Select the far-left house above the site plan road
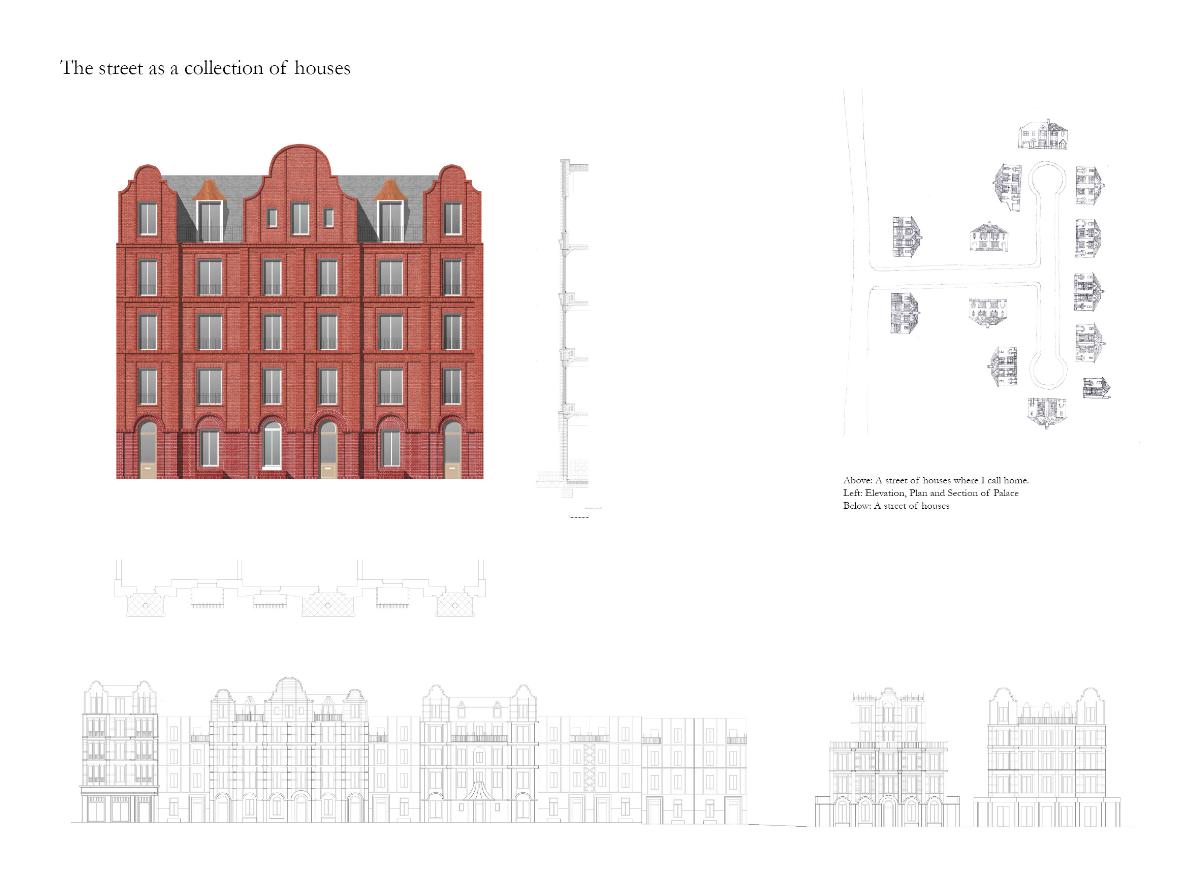 click(907, 238)
